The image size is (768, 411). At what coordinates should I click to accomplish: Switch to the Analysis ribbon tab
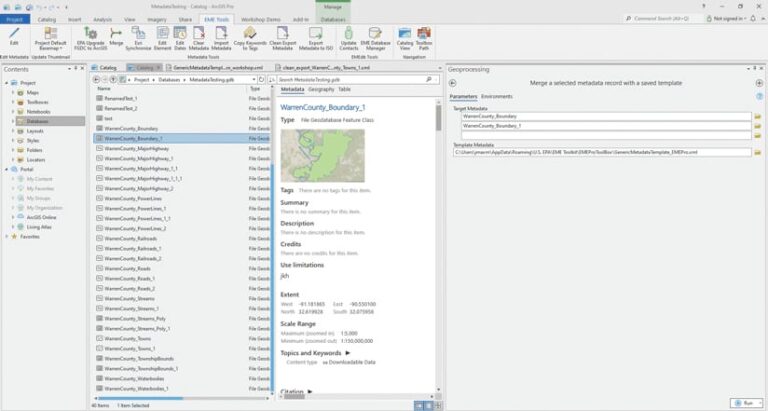point(102,20)
